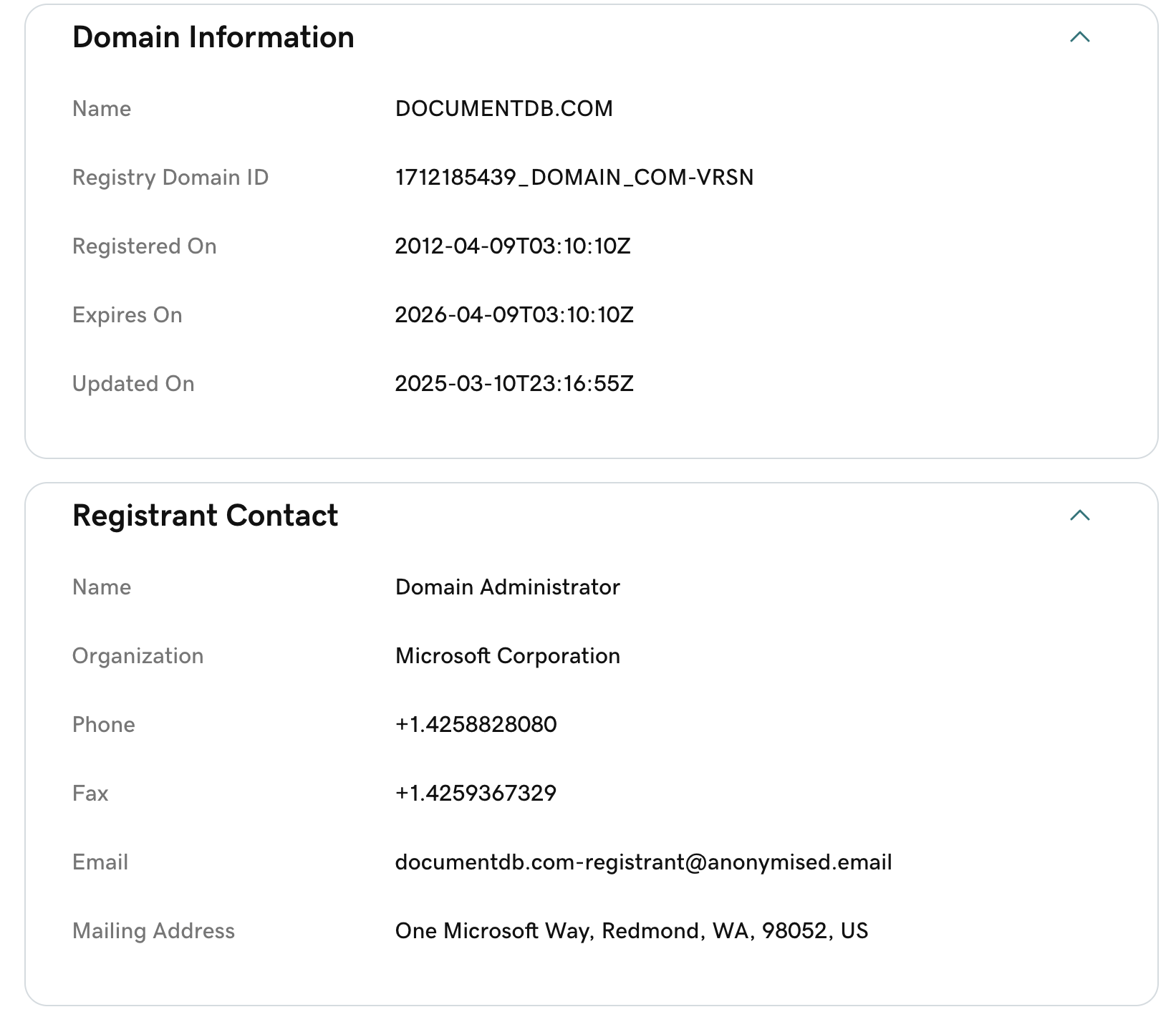1176x1017 pixels.
Task: Click the expiry date 2026-04-09T03:10:10Z
Action: 514,315
